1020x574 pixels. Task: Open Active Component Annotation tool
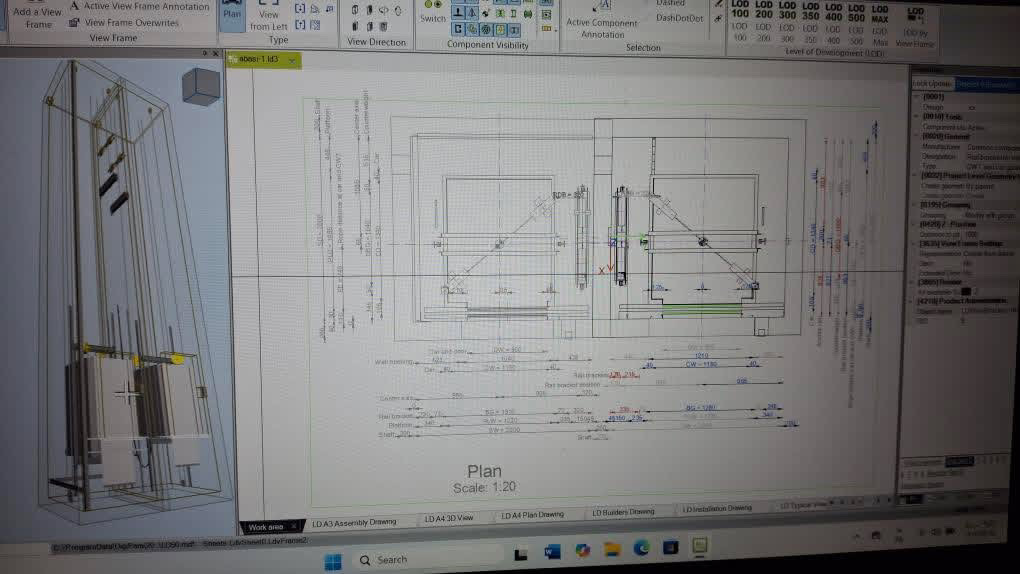(x=602, y=22)
